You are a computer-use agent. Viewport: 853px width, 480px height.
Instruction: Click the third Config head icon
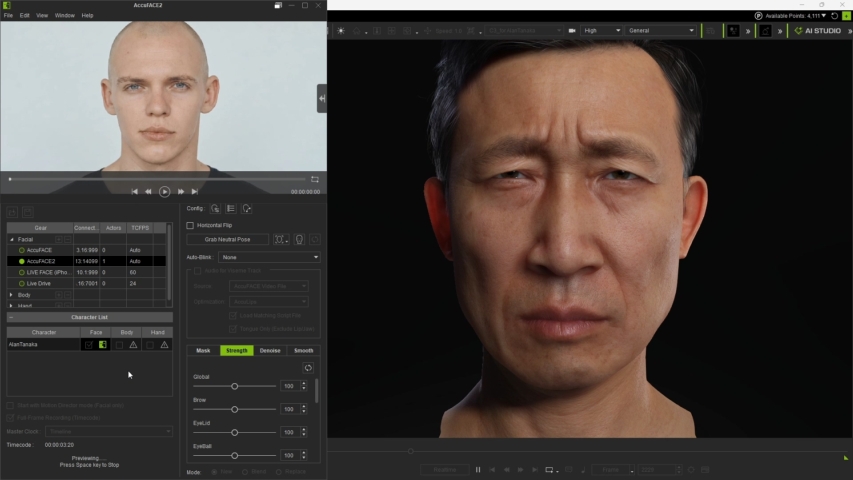[x=246, y=208]
